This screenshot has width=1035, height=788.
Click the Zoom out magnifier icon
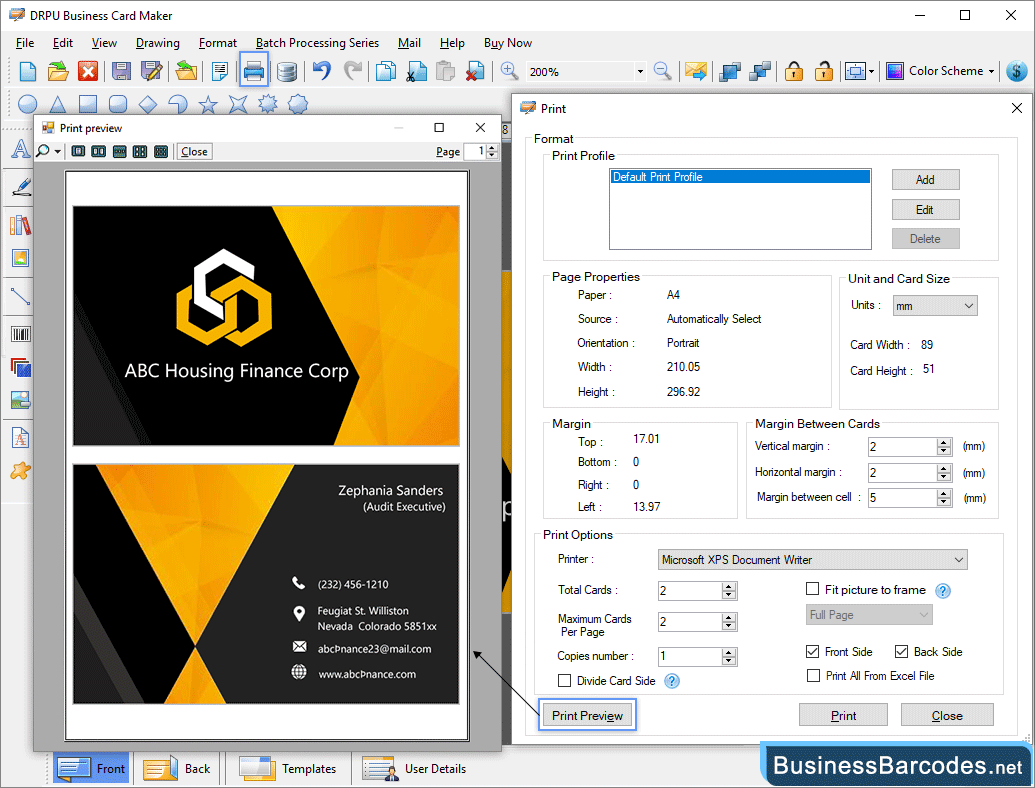(x=662, y=70)
